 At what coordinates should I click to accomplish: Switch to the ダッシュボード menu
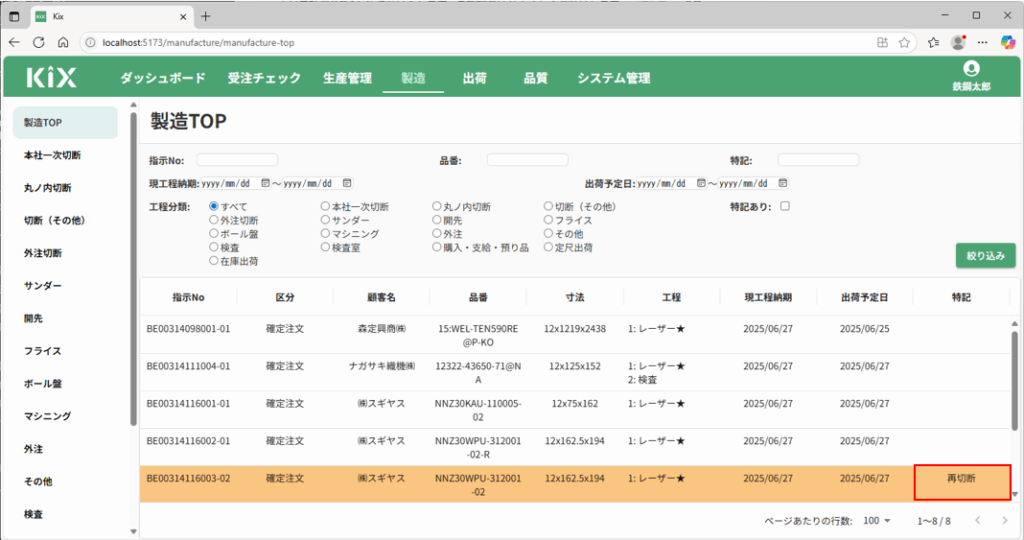(163, 78)
